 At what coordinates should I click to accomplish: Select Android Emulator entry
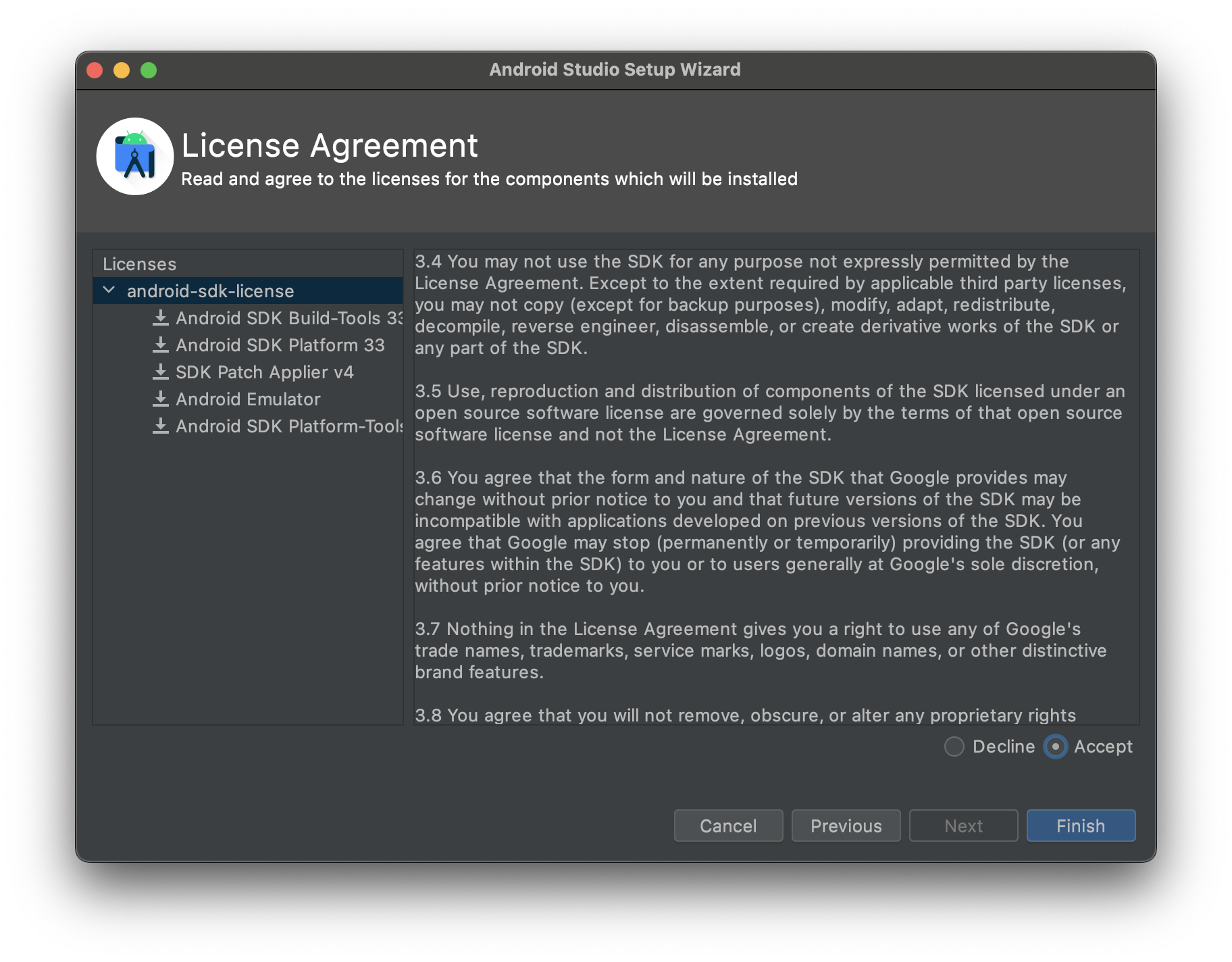248,399
